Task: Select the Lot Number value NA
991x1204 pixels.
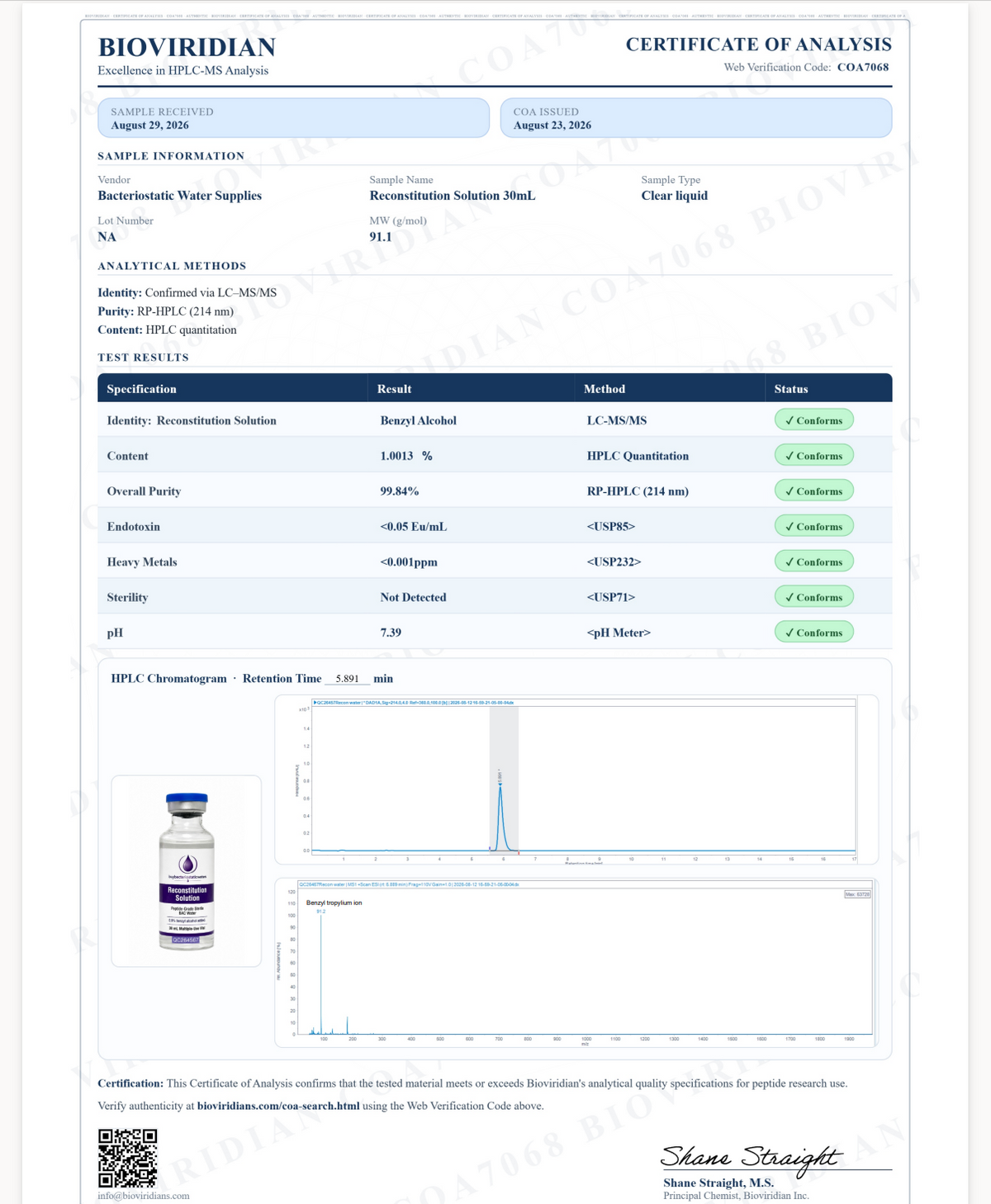Action: (107, 237)
